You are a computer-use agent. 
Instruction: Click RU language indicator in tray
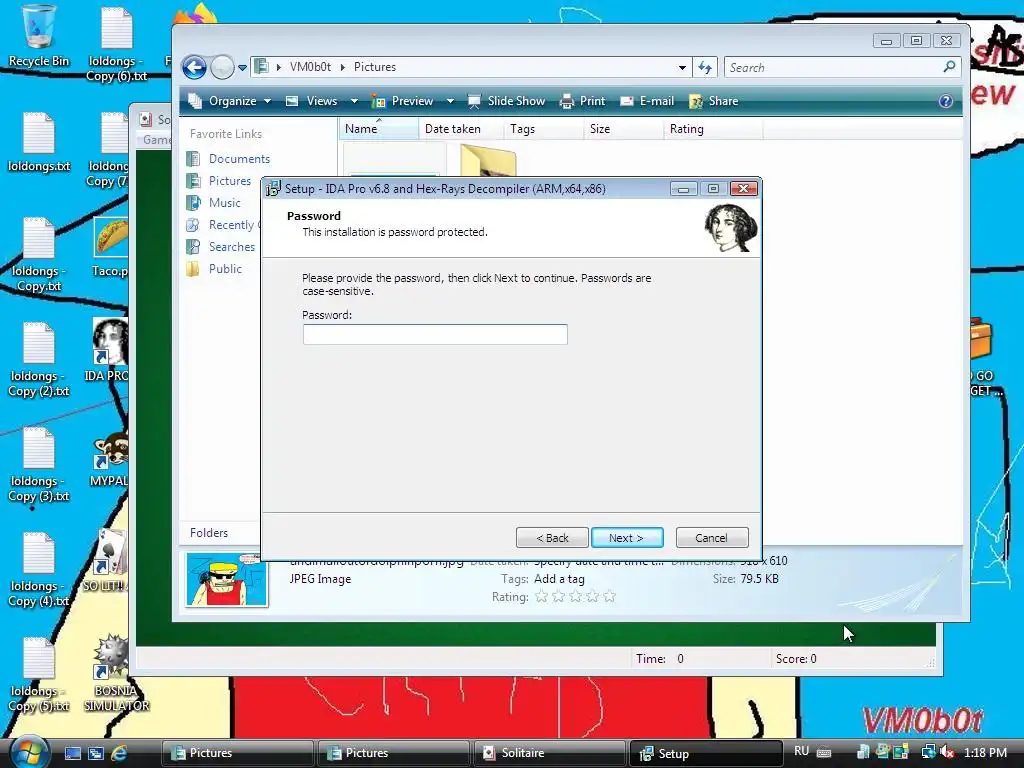(x=802, y=752)
